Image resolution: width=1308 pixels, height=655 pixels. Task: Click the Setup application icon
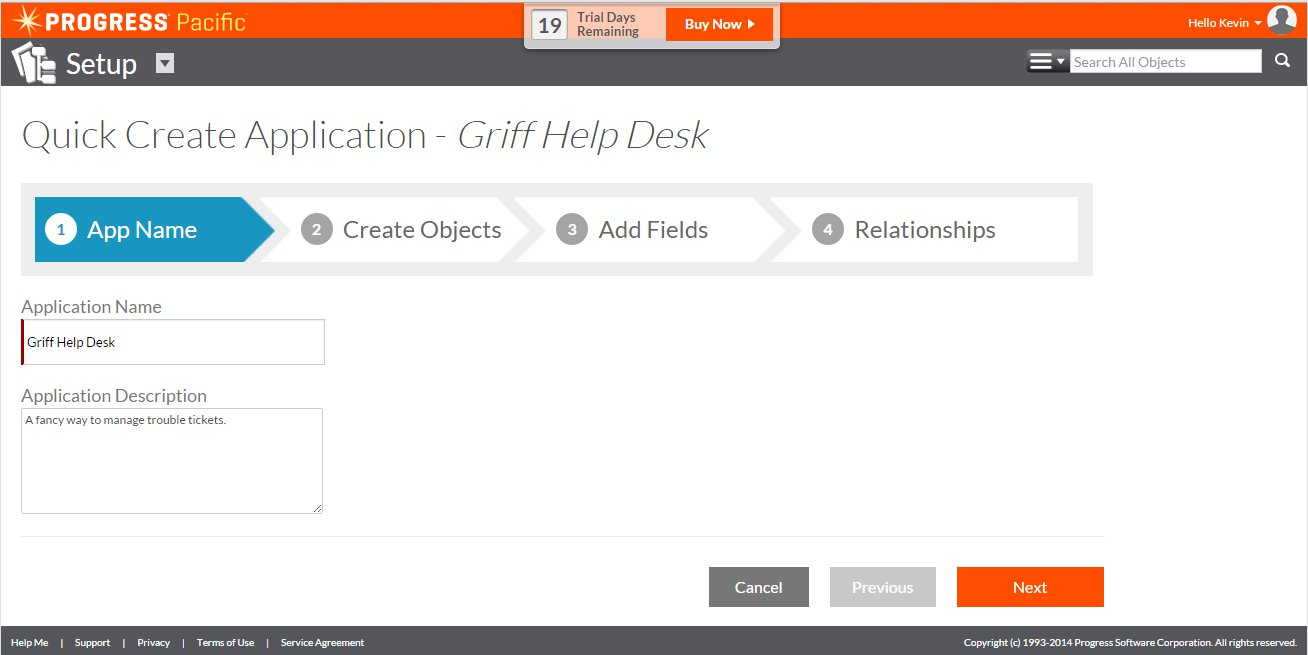(34, 63)
